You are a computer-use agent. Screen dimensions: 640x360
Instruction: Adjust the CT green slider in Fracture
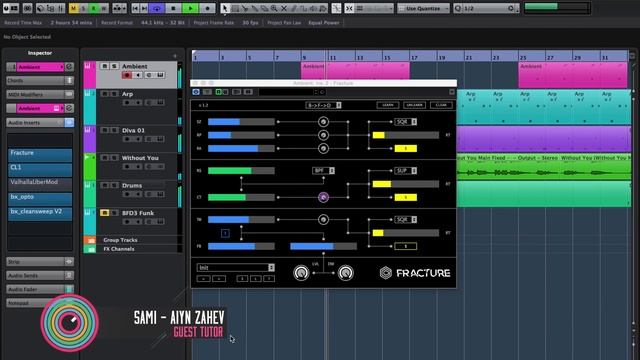tap(241, 198)
